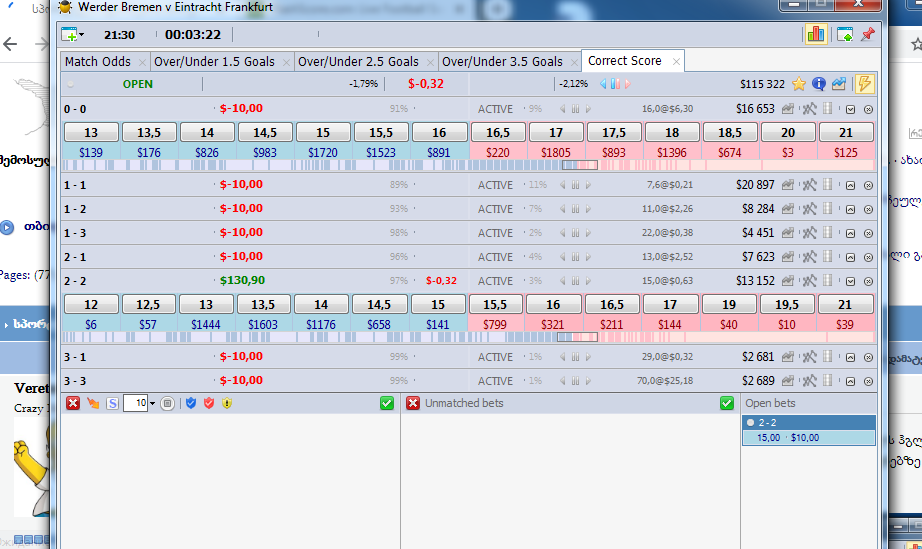The width and height of the screenshot is (922, 549).
Task: Open the graph icon in the 2 - 2 row
Action: coord(787,281)
